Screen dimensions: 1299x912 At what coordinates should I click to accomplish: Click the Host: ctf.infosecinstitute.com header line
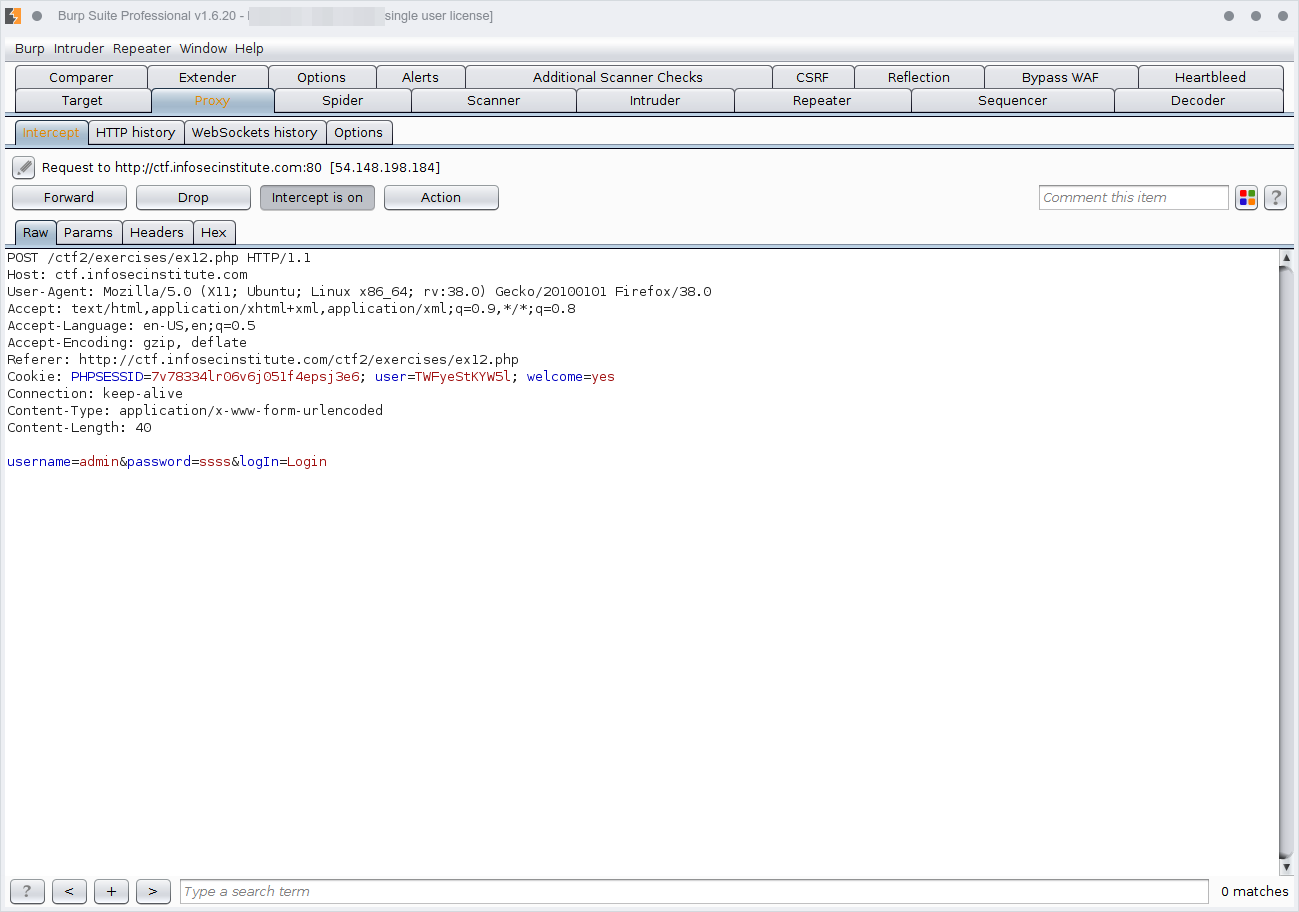(x=127, y=275)
